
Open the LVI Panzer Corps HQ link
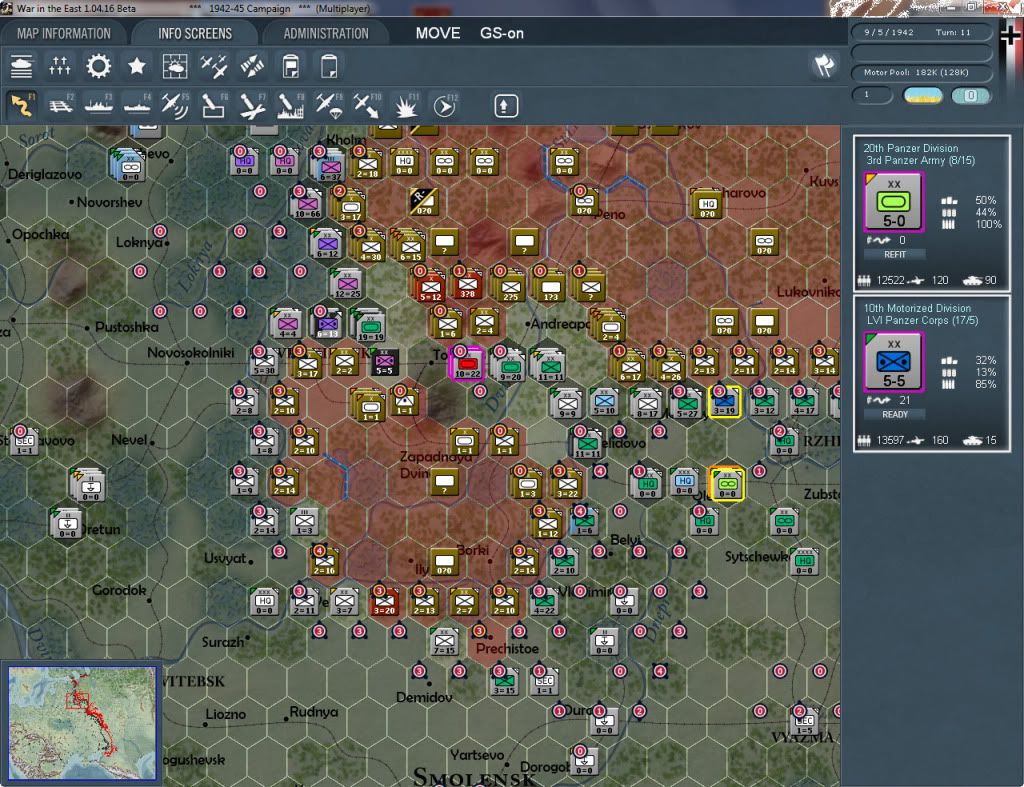click(922, 320)
